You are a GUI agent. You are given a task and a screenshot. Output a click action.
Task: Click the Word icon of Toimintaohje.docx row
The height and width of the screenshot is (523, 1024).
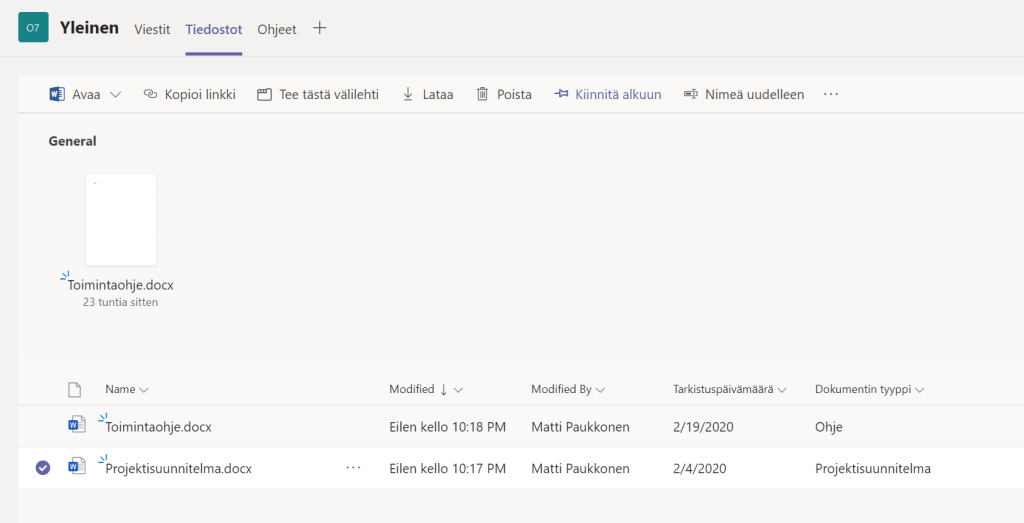[x=76, y=426]
